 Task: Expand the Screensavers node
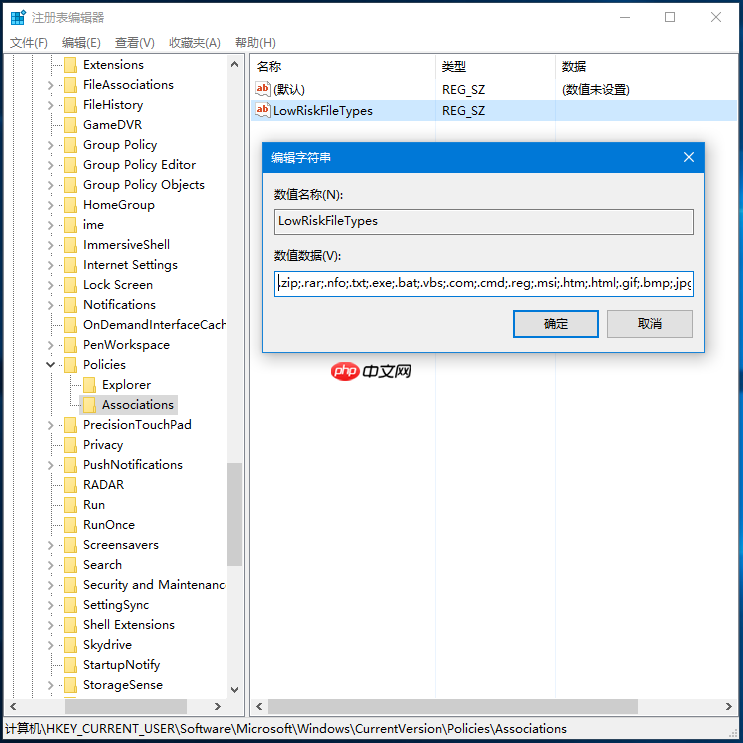click(x=51, y=545)
